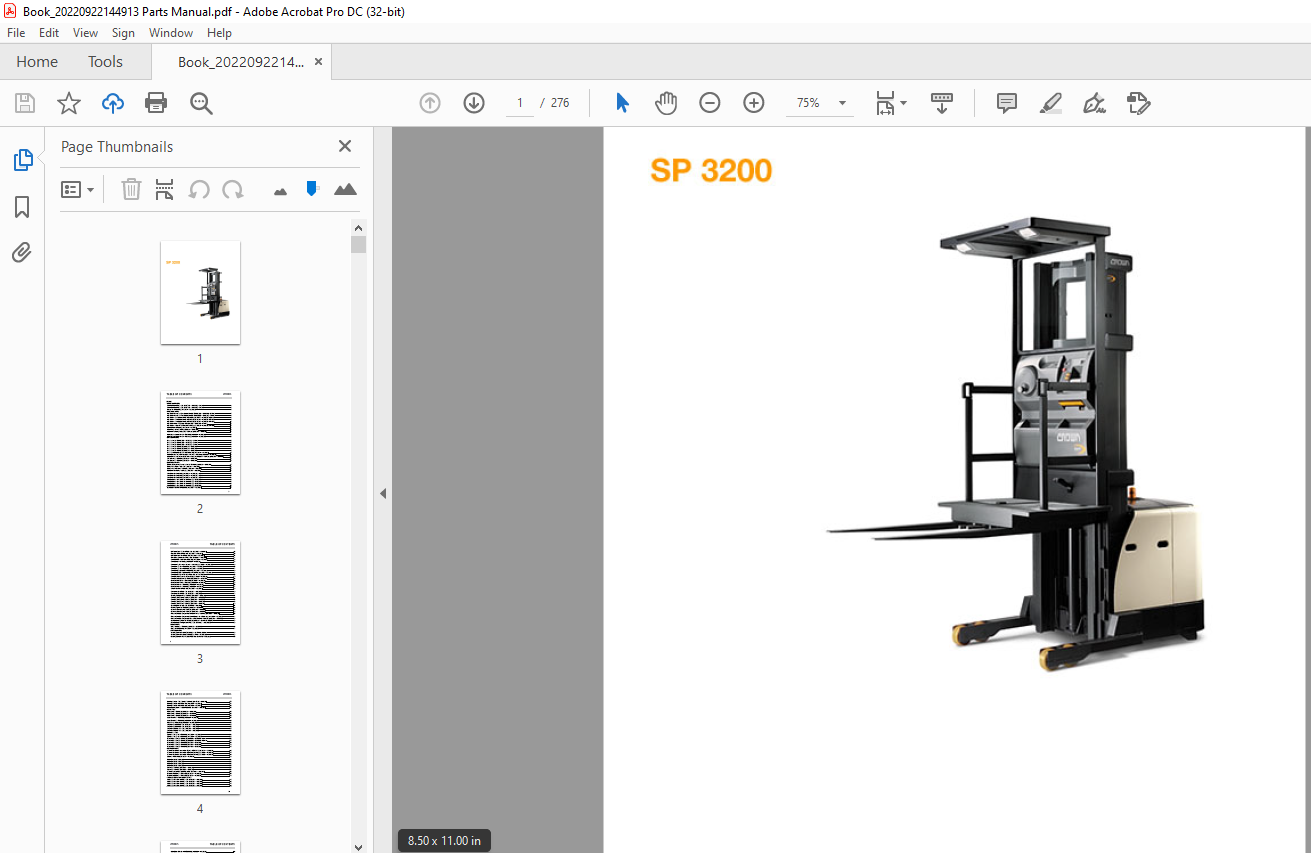Activate the Hand pan tool
This screenshot has height=853, width=1311.
[x=666, y=103]
